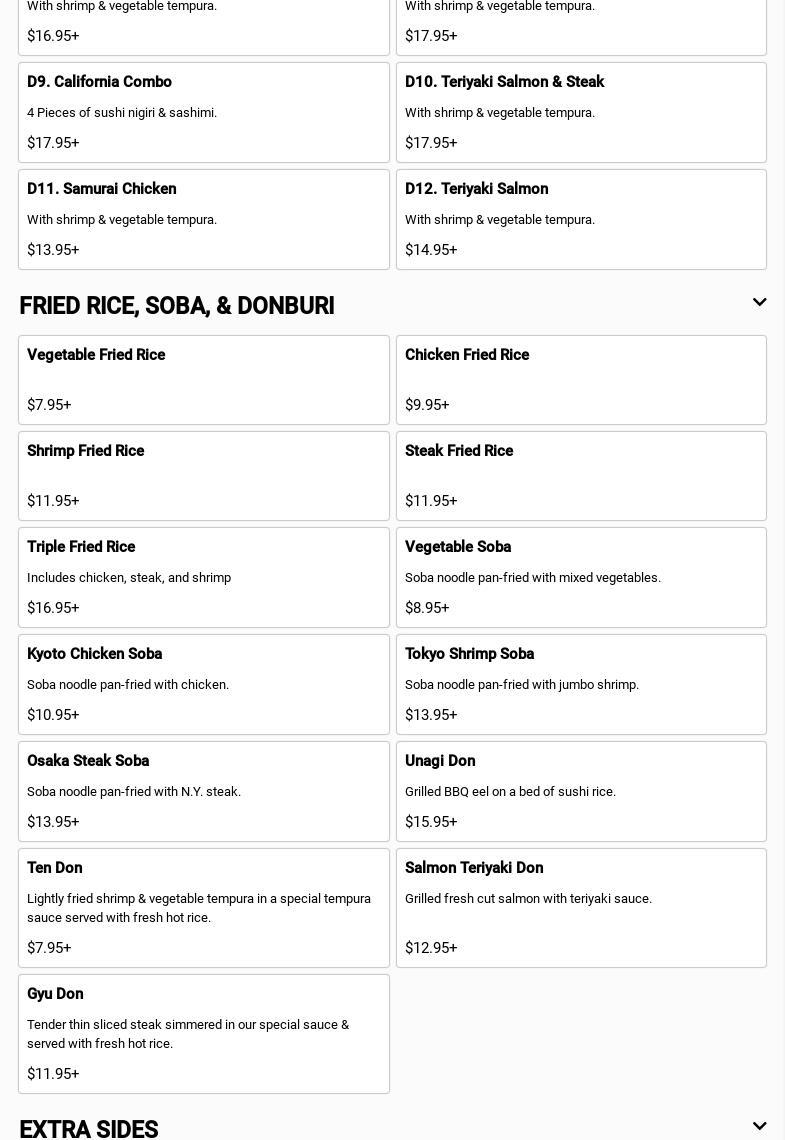Open the D12. Teriyaki Salmon card
This screenshot has height=1140, width=785.
tap(581, 219)
